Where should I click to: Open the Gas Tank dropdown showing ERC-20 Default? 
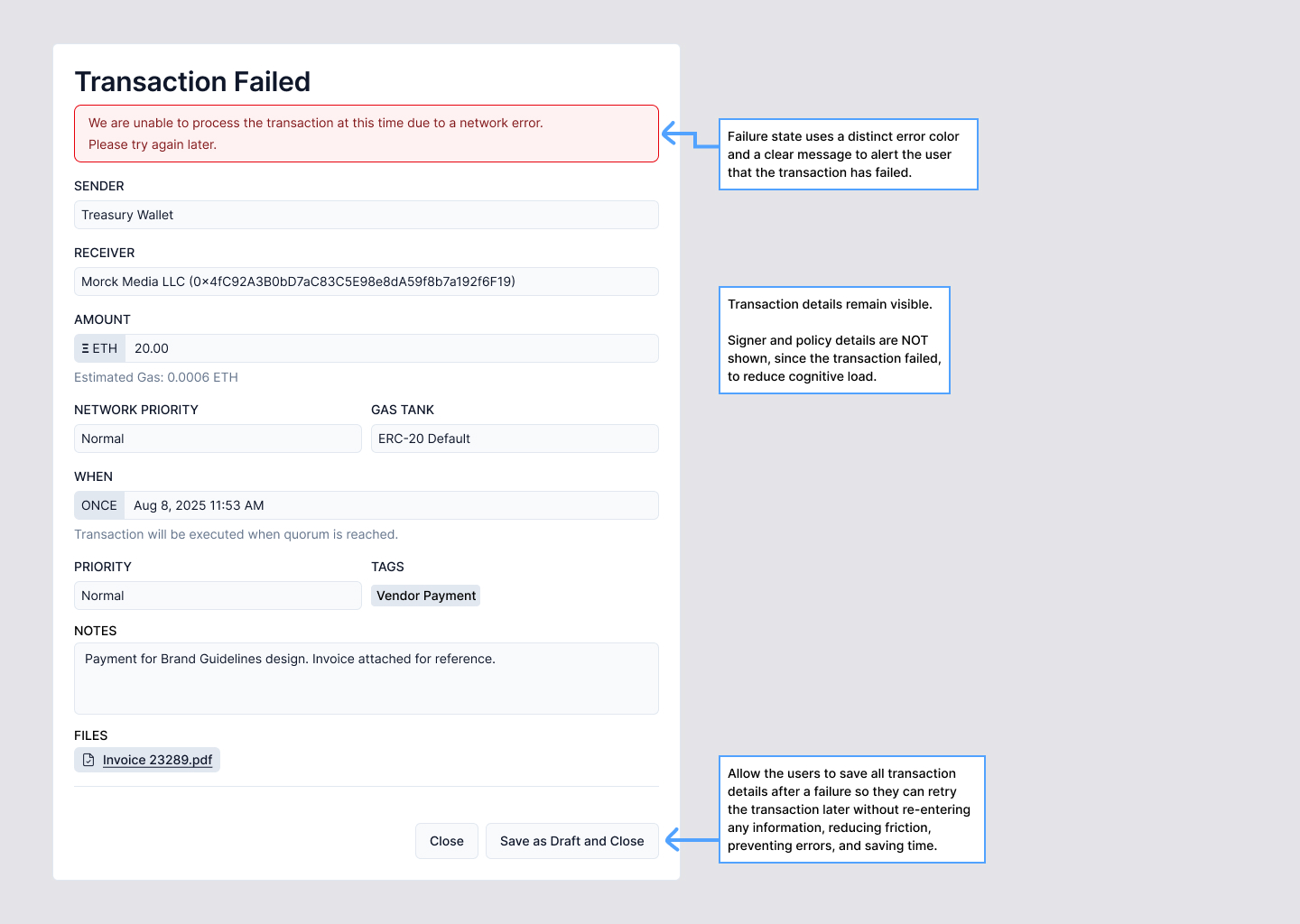pos(515,439)
